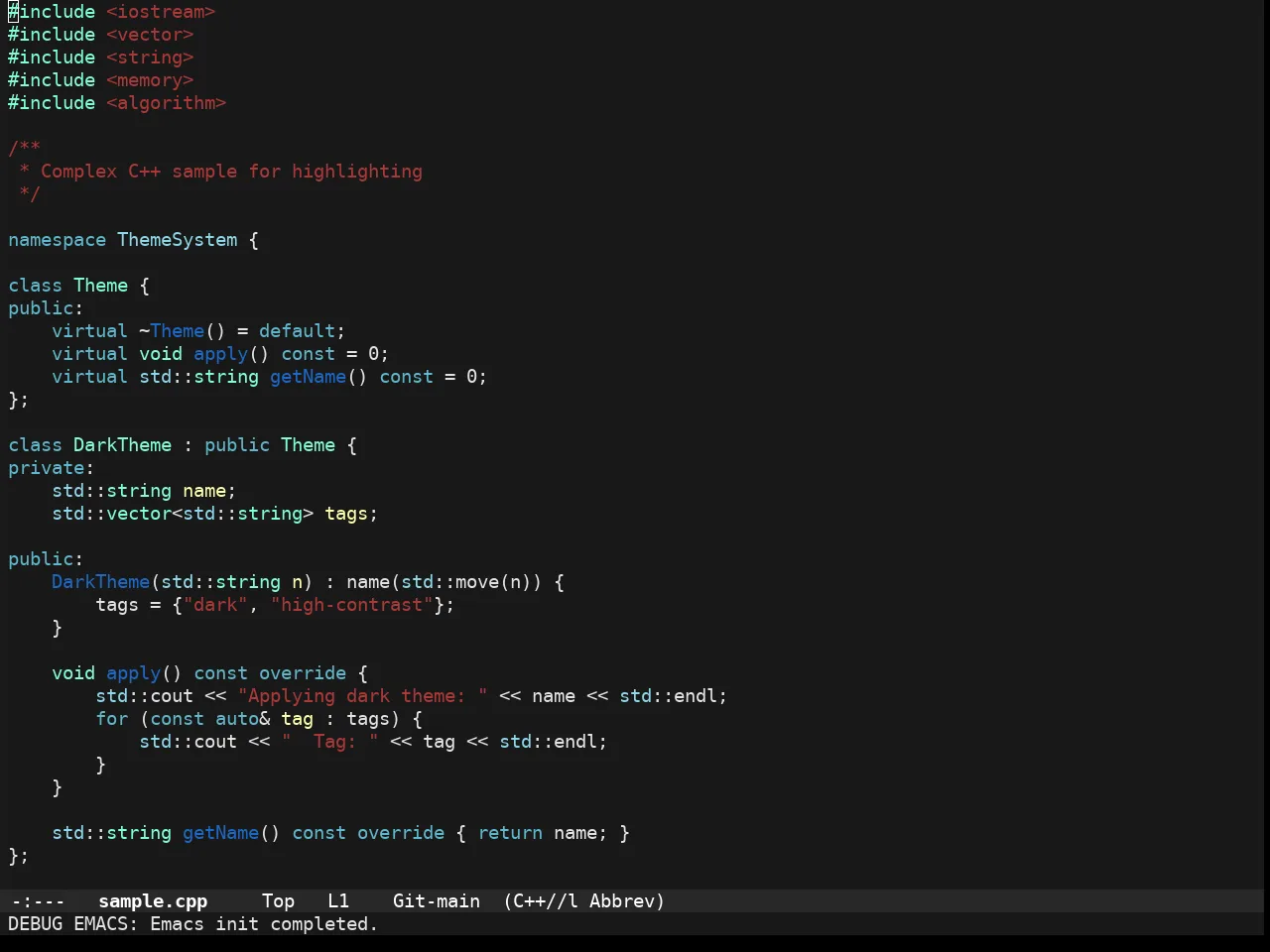Click 'apply' in the virtual void line
1270x952 pixels.
(220, 354)
